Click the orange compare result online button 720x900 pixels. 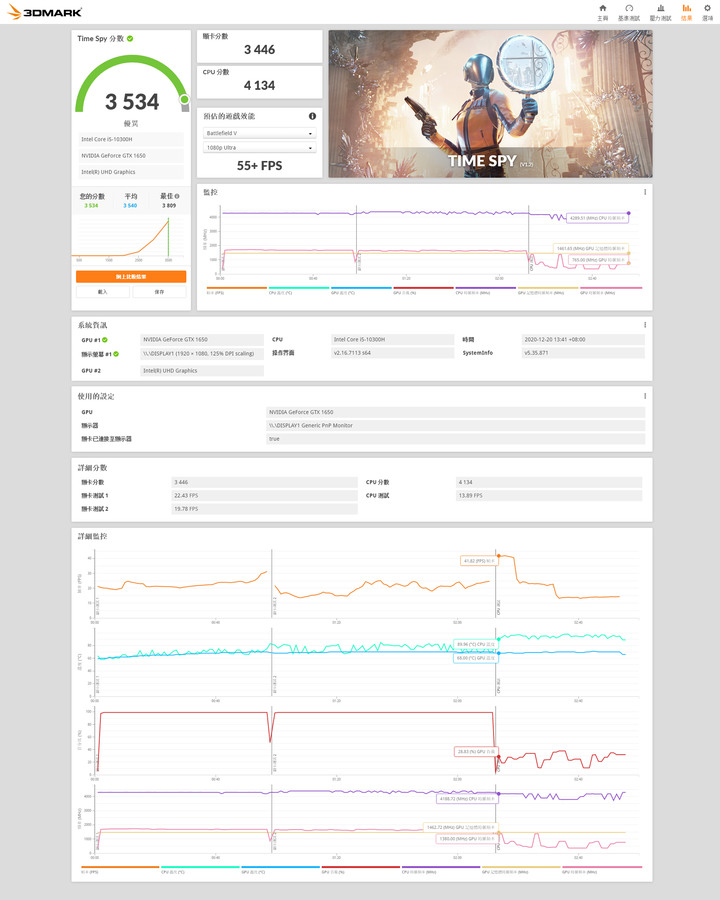[131, 277]
